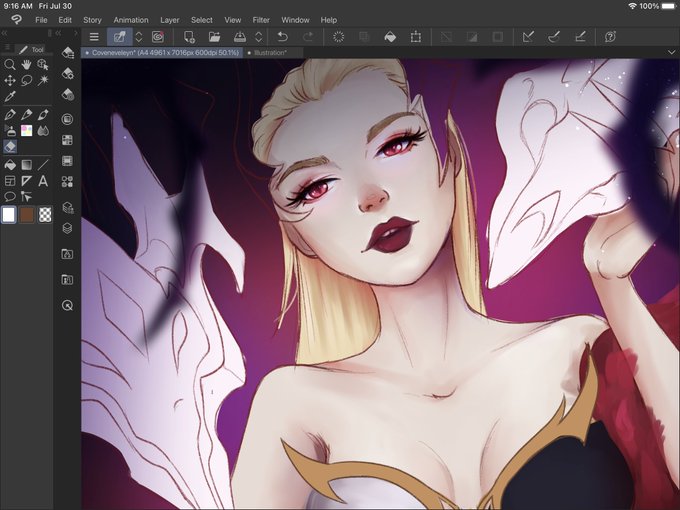Screen dimensions: 680x510
Task: Select the highlighted Eraser tool
Action: click(10, 147)
